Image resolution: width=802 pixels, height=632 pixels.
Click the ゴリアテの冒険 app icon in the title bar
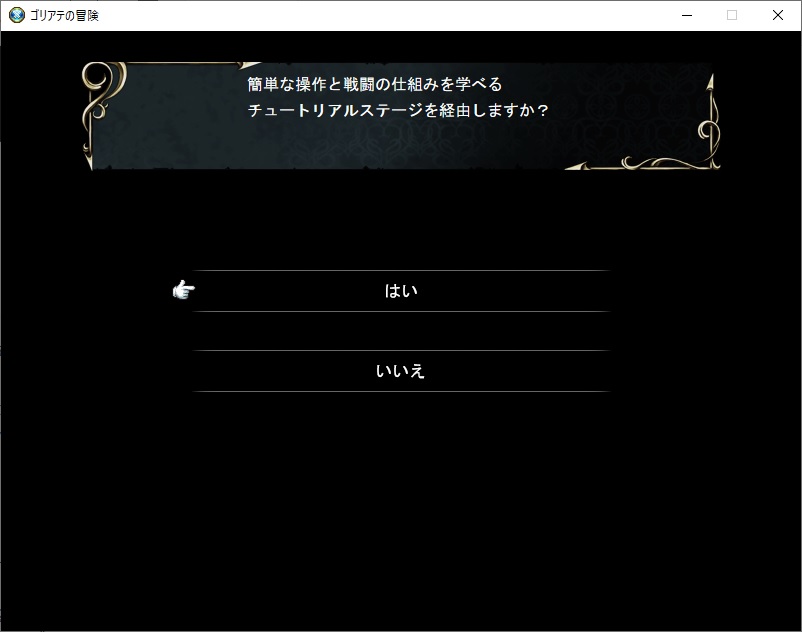(x=16, y=15)
